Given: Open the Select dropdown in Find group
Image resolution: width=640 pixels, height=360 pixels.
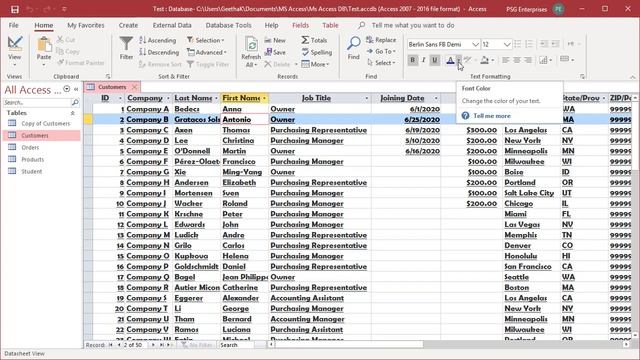Looking at the screenshot, I should (381, 62).
